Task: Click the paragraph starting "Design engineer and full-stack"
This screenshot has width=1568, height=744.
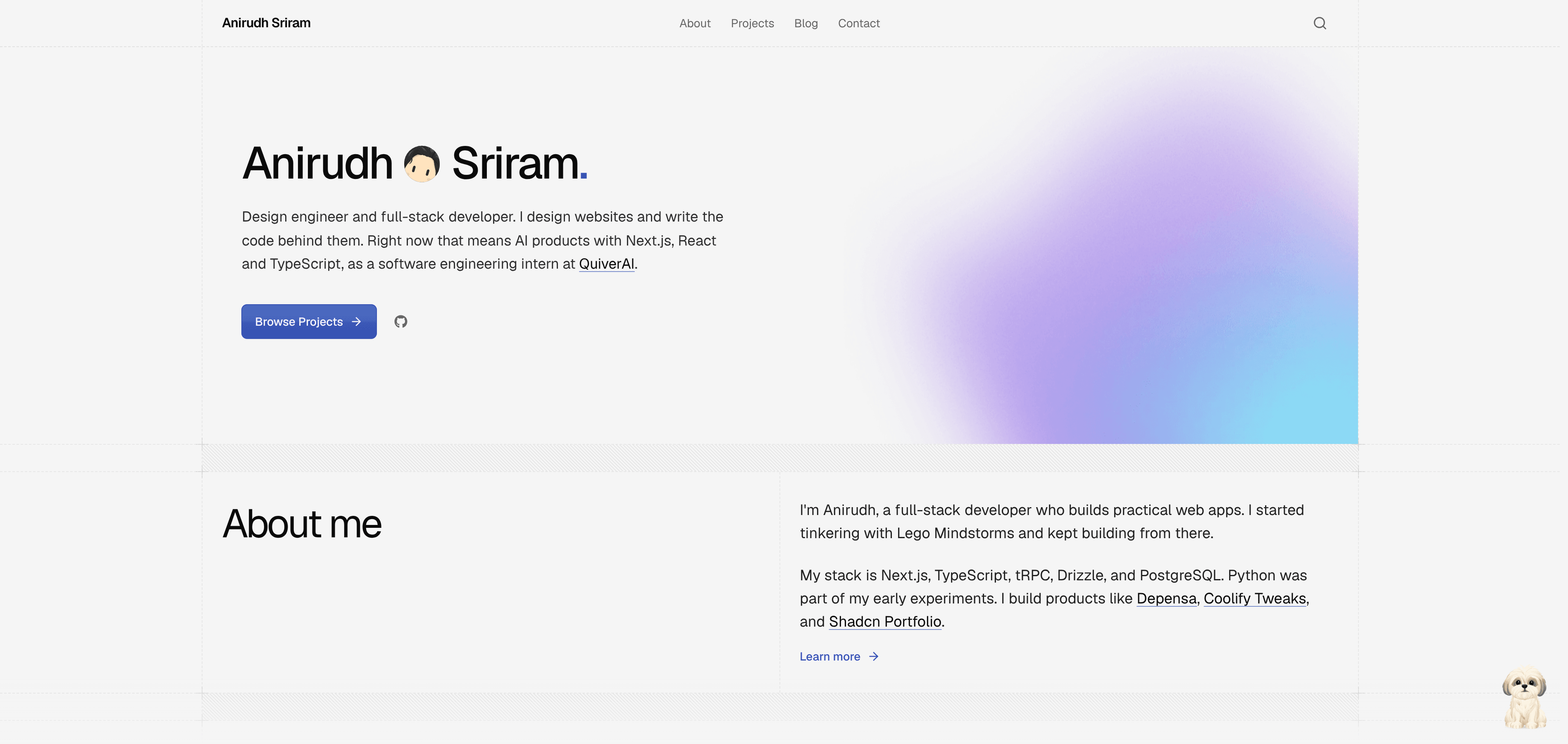Action: [482, 241]
